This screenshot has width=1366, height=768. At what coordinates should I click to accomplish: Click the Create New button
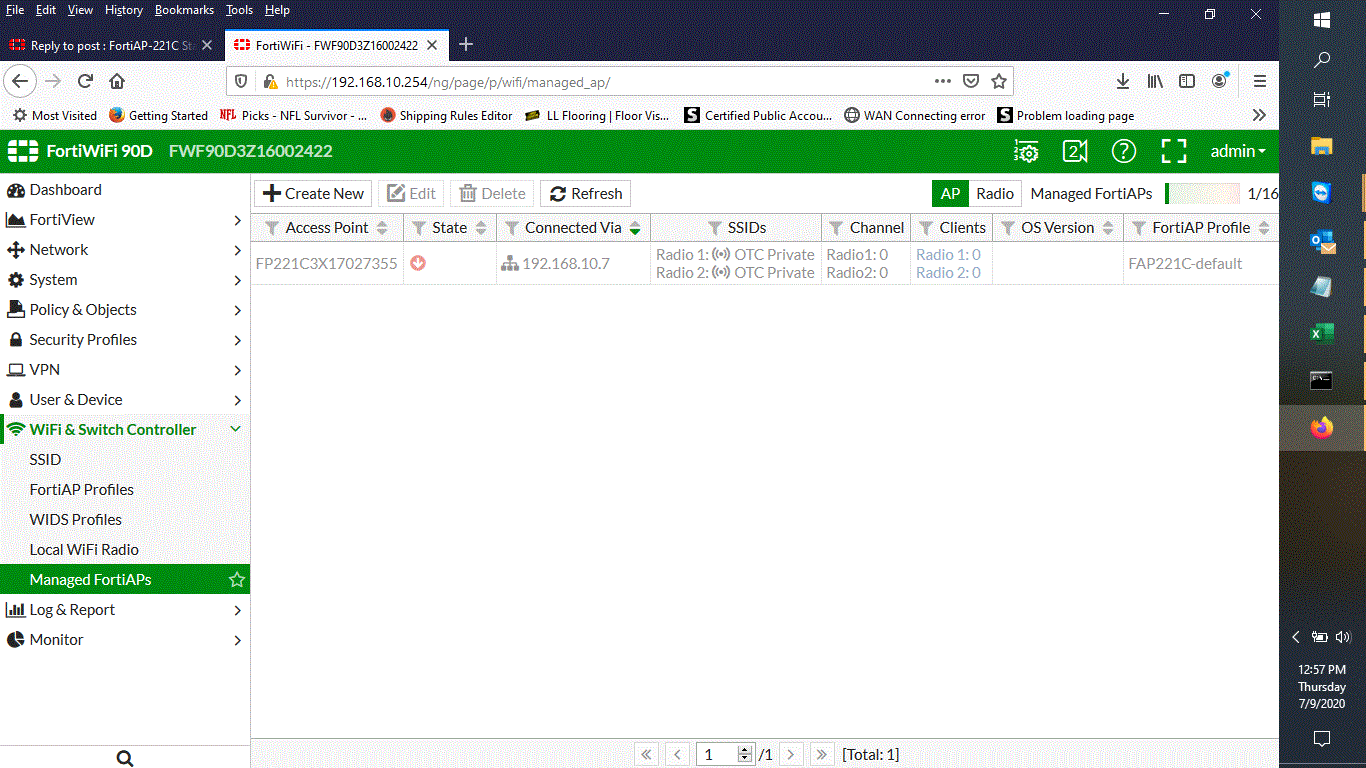pyautogui.click(x=313, y=194)
